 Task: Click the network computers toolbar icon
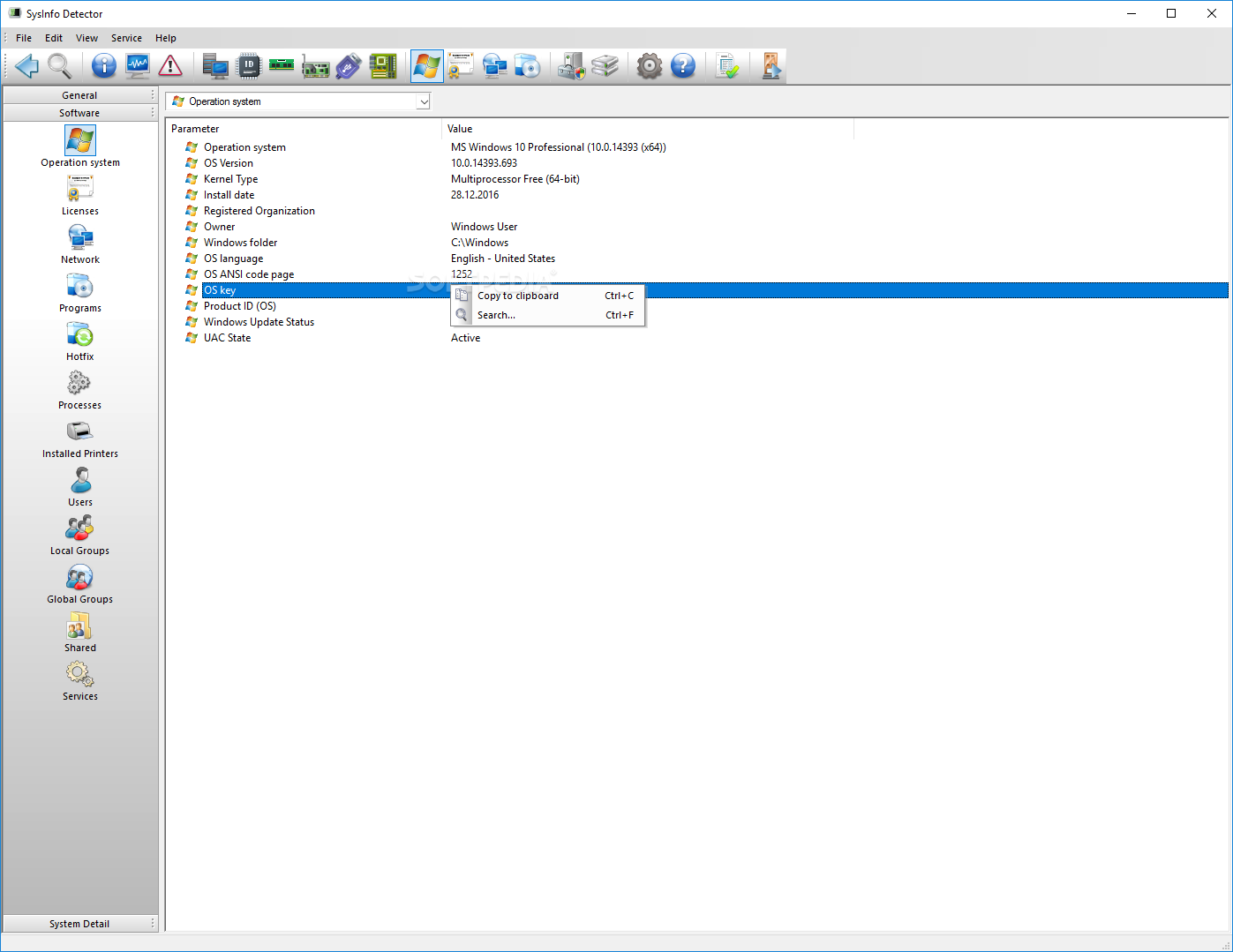(x=494, y=66)
